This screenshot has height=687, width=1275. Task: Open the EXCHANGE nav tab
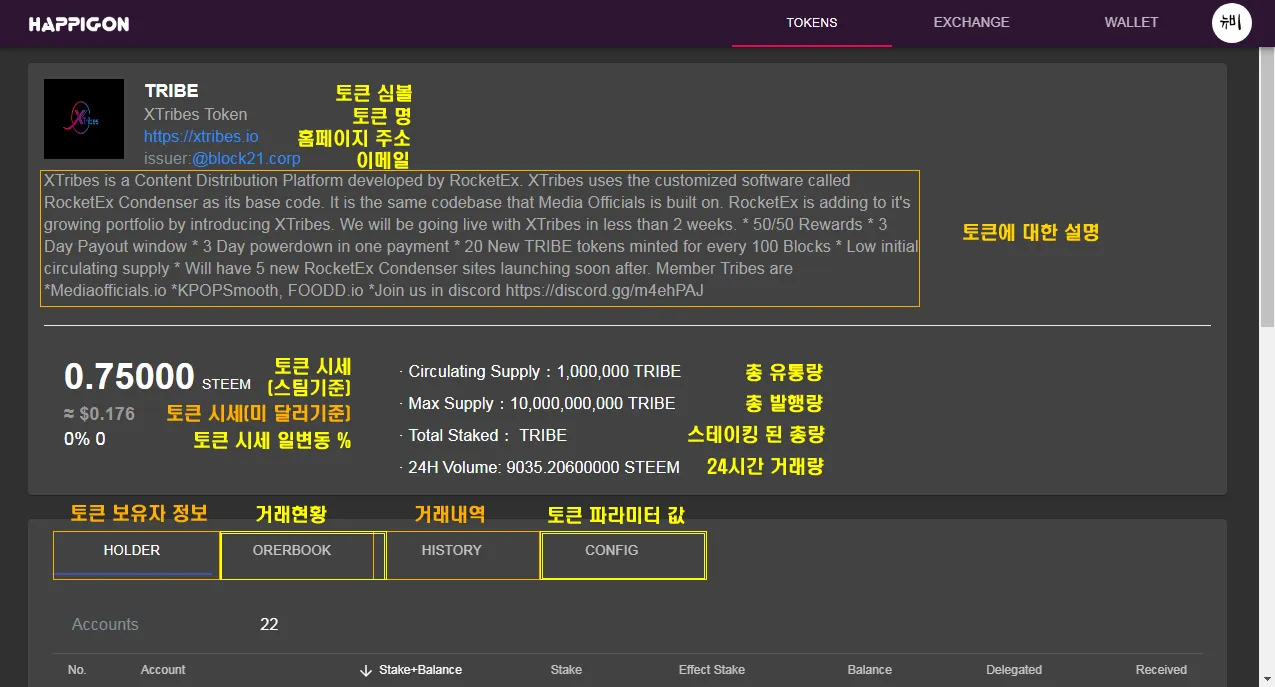pyautogui.click(x=971, y=23)
